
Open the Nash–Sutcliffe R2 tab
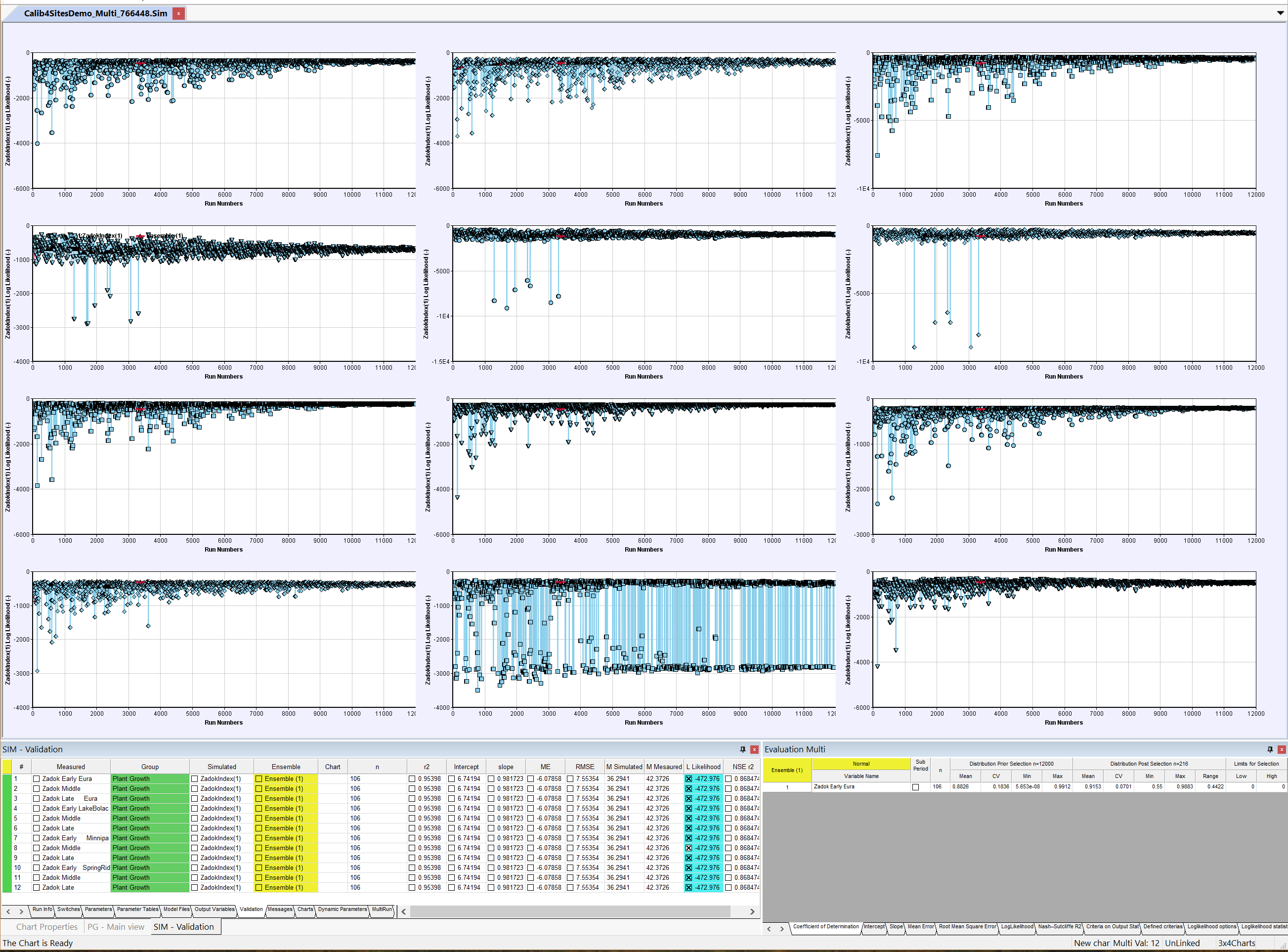1059,927
